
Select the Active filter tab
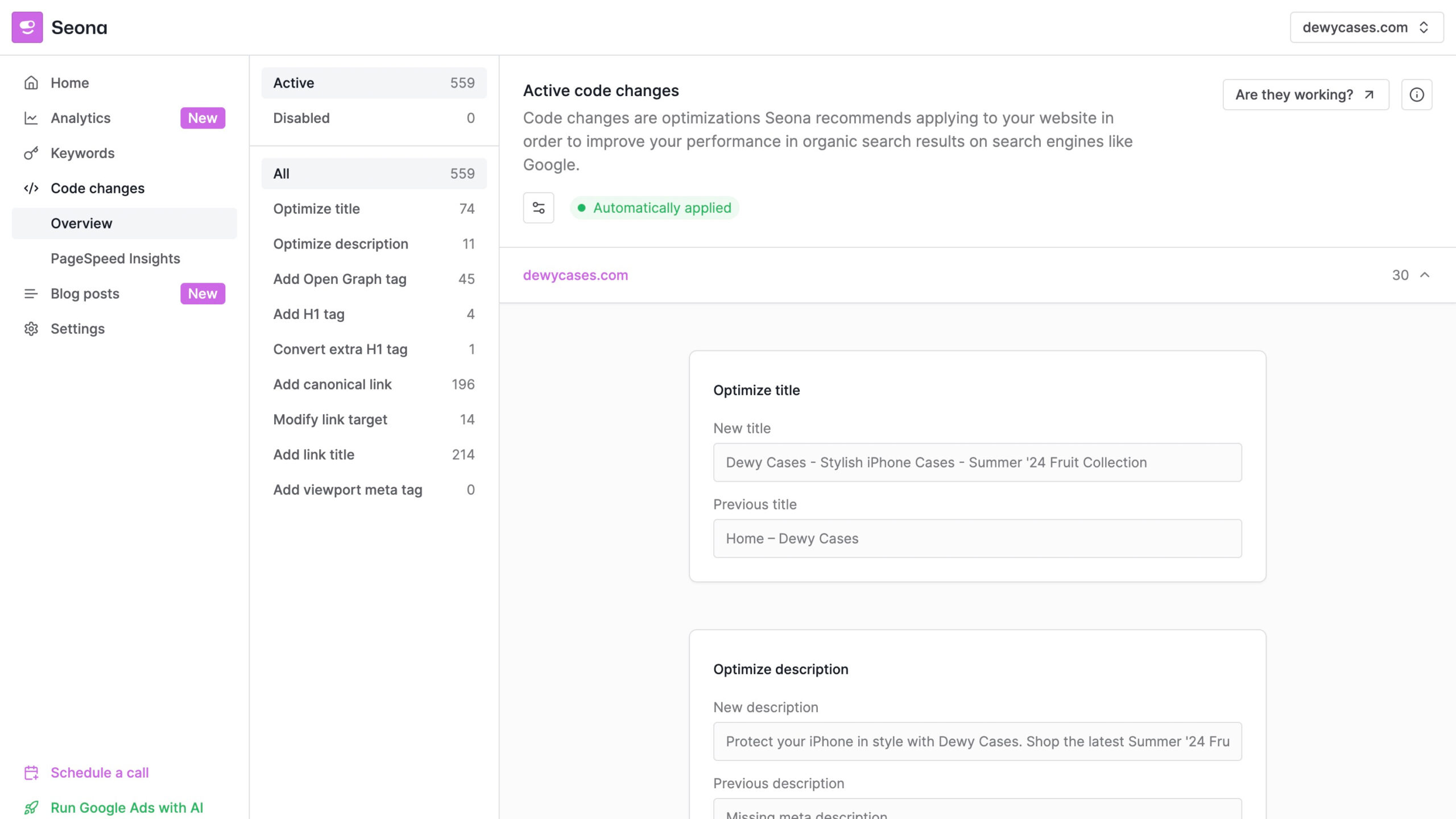click(374, 83)
